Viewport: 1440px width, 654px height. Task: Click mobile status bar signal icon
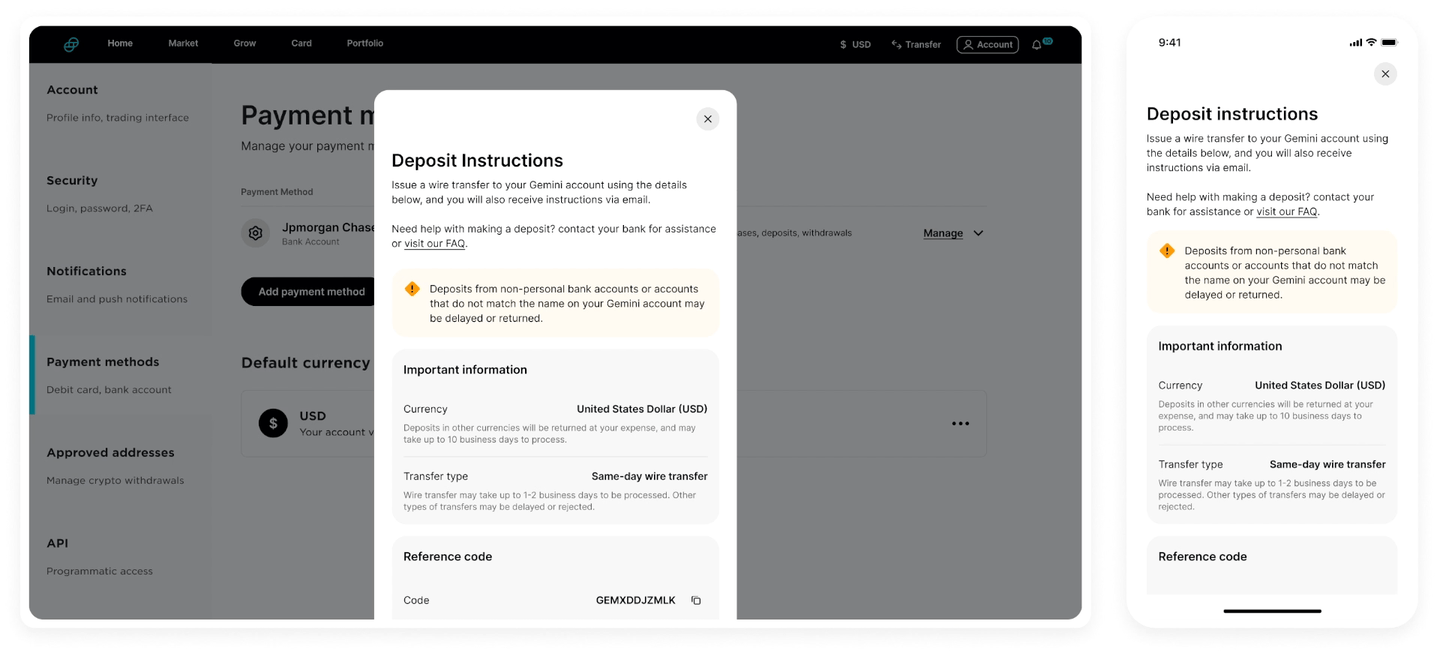(x=1355, y=43)
